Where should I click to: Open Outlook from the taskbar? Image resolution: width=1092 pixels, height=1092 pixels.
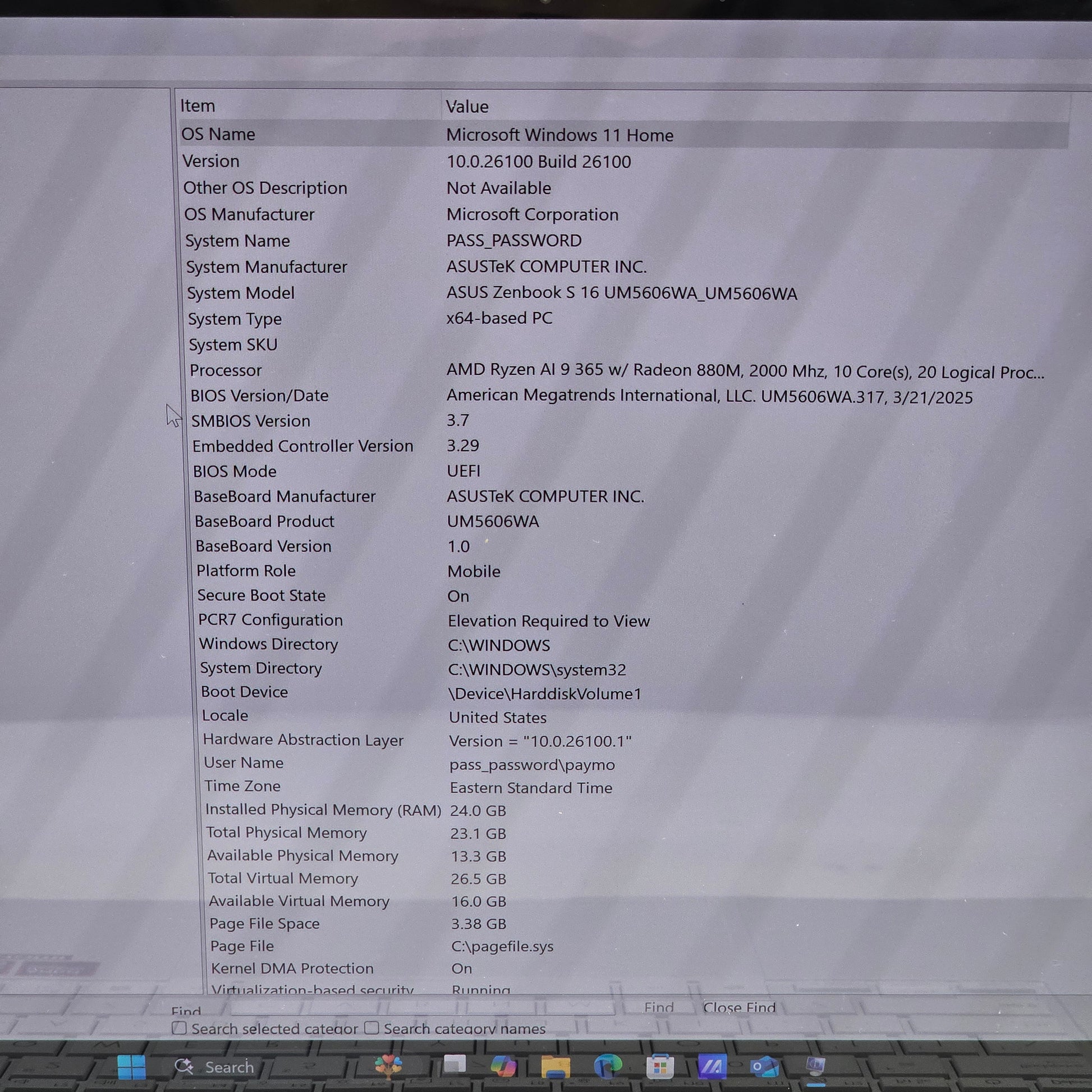tap(764, 1067)
